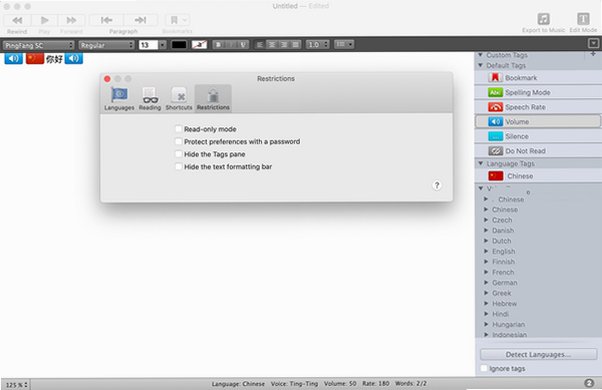This screenshot has height=390, width=602.
Task: Toggle the Ignore tags checkbox
Action: (484, 369)
